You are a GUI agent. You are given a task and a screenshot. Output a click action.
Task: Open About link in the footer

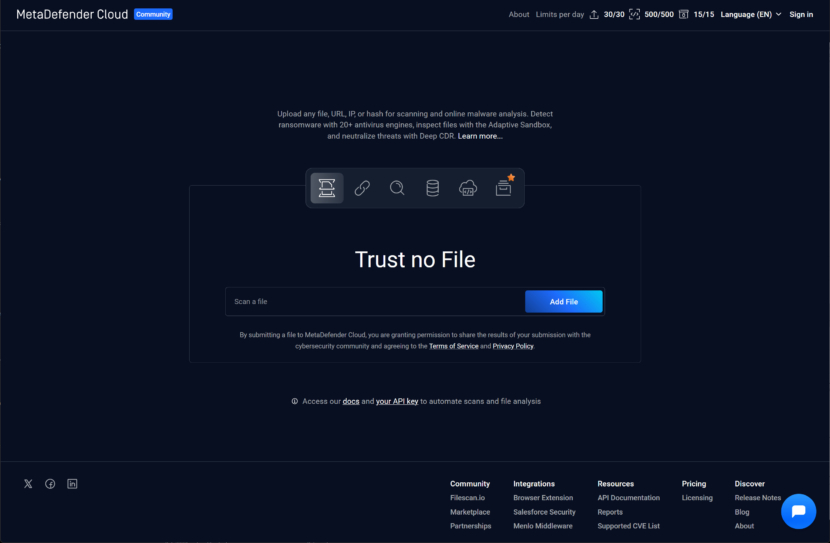point(744,526)
